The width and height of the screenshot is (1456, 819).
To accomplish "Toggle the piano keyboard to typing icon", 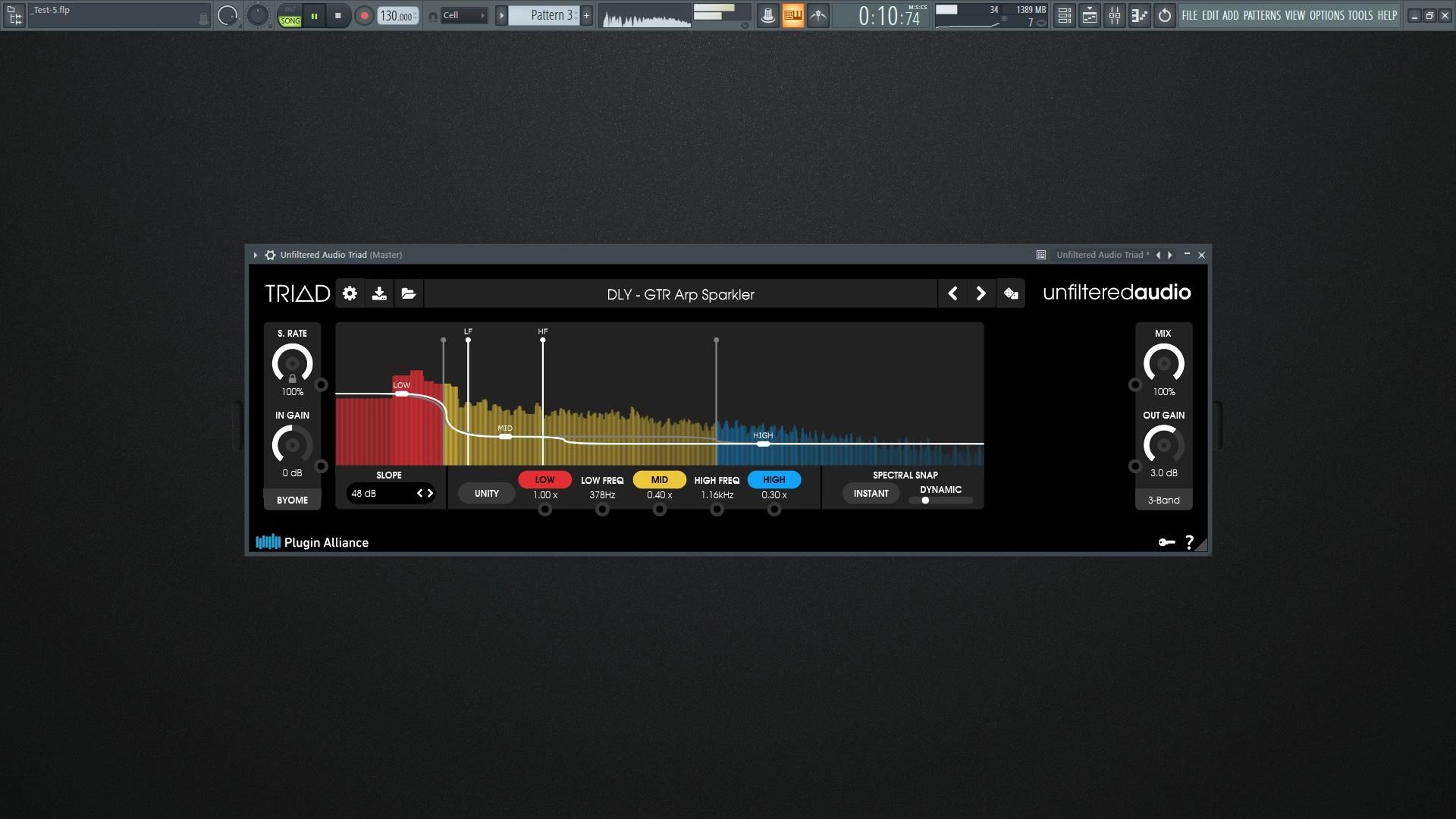I will 792,15.
